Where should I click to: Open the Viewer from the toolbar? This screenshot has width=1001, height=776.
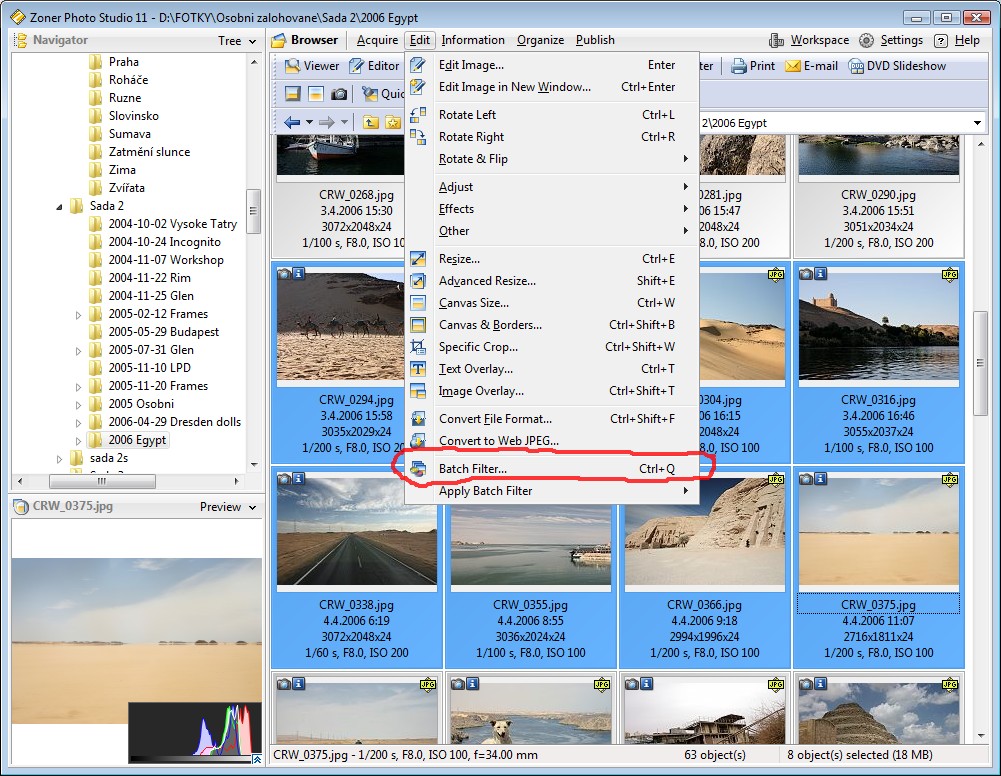click(312, 66)
